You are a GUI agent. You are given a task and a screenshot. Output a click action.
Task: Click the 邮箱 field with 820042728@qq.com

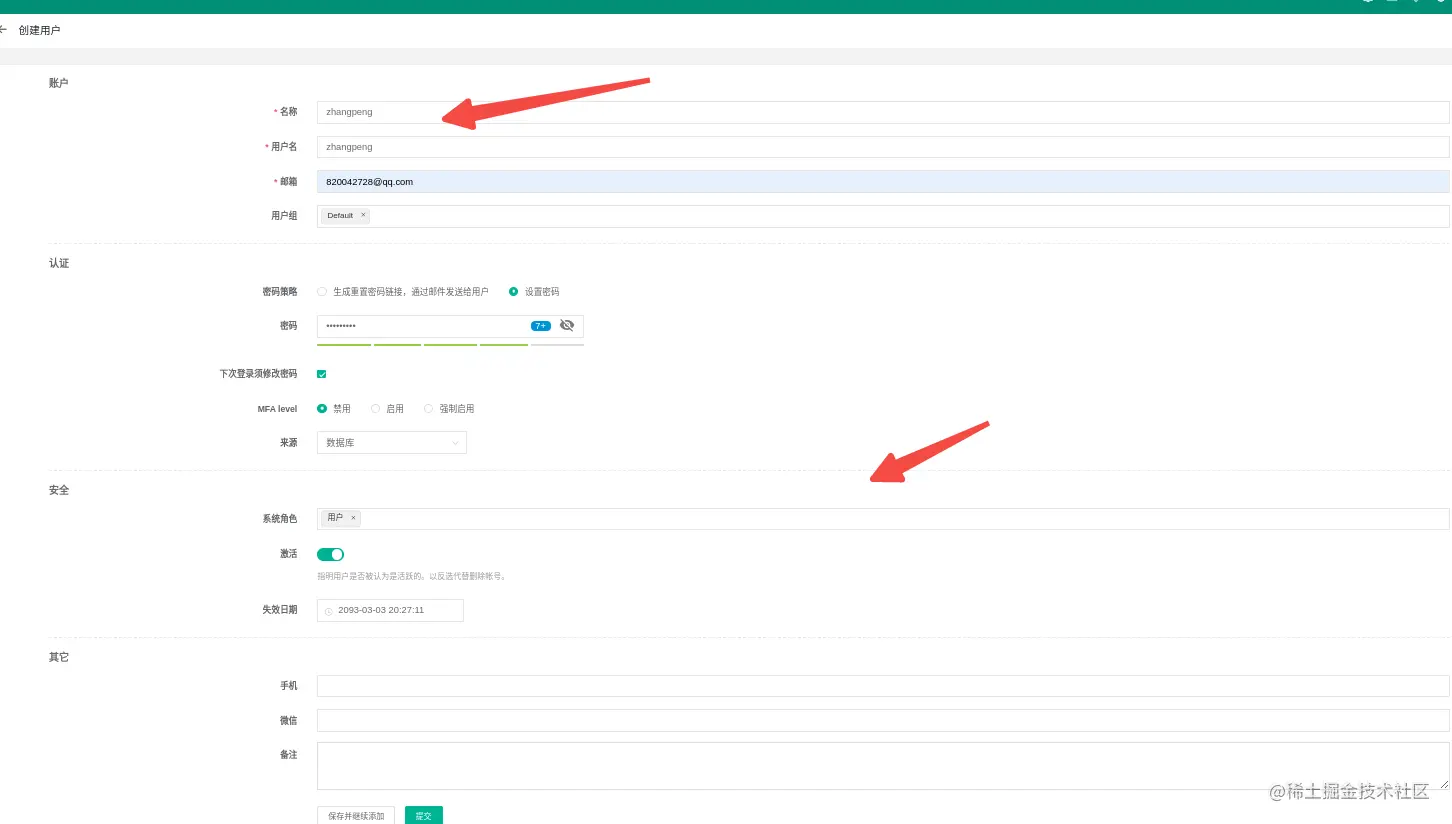[x=883, y=182]
